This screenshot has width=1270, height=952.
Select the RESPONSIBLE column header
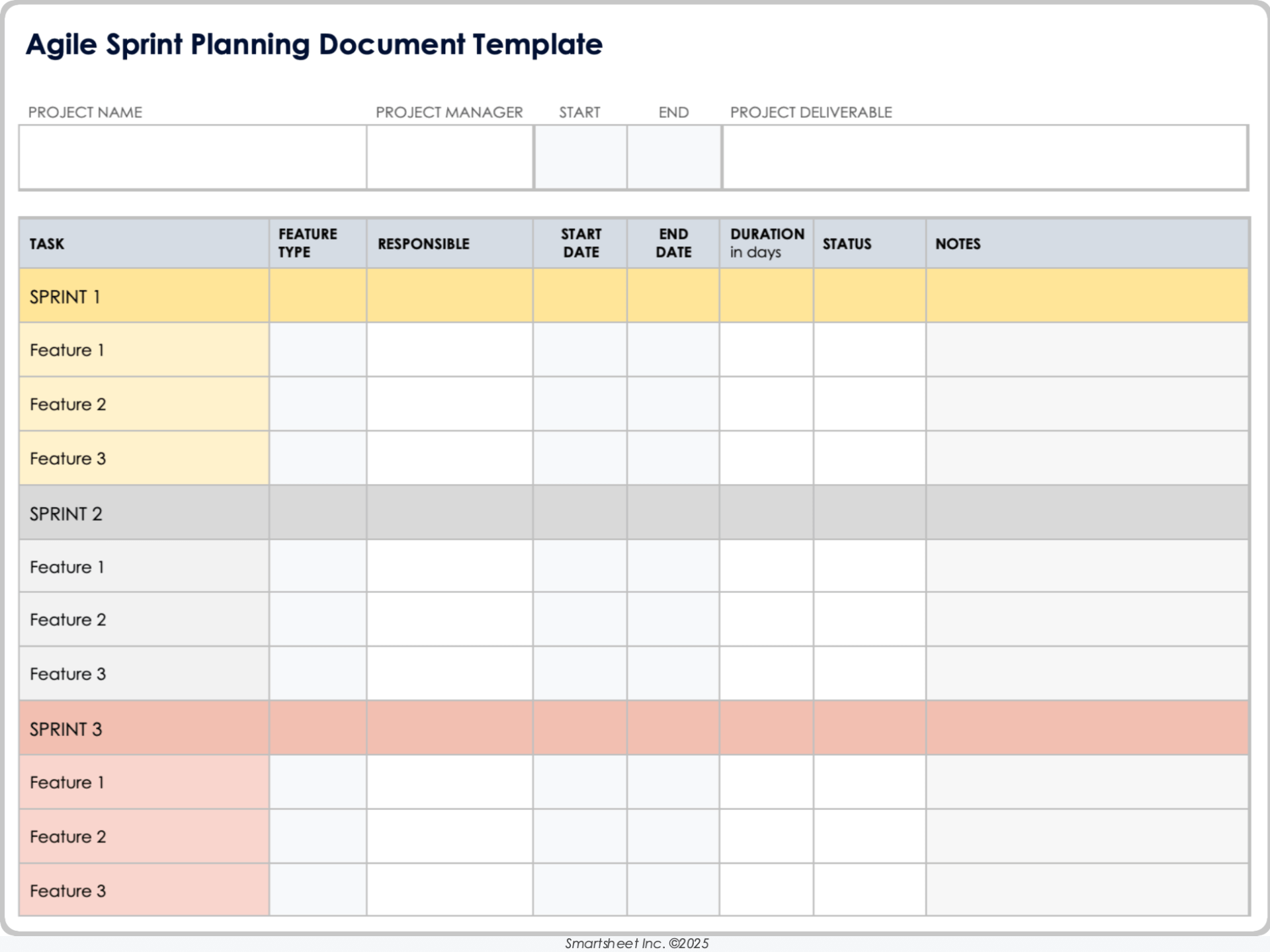point(423,244)
